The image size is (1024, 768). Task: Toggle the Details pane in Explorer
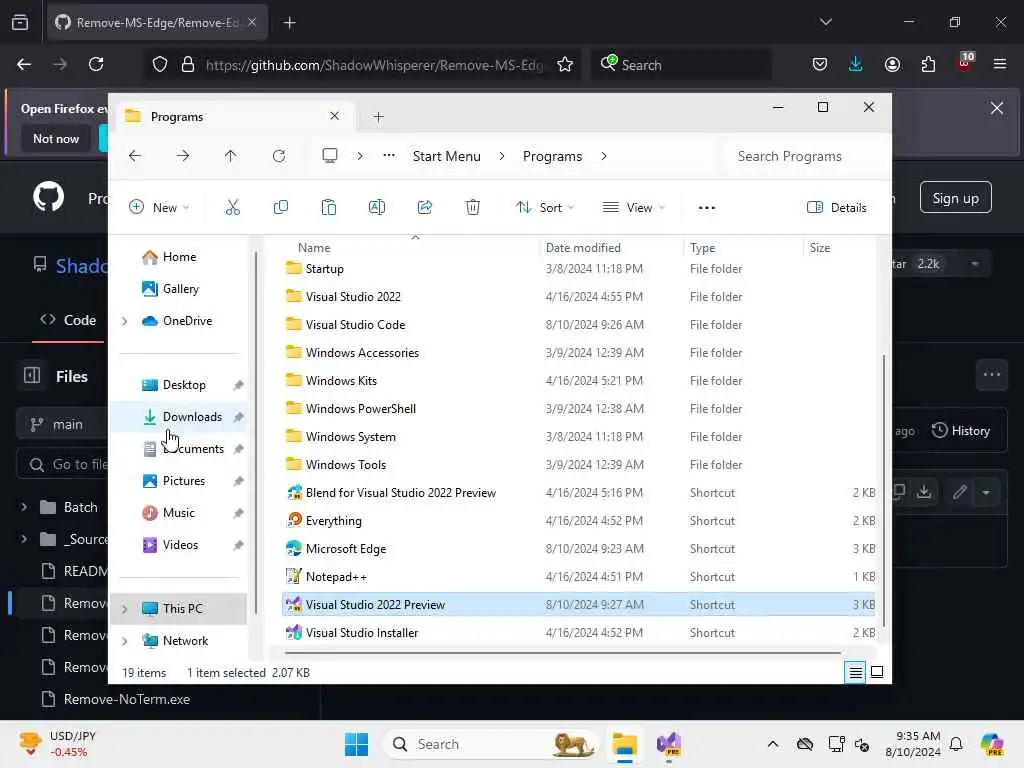837,208
